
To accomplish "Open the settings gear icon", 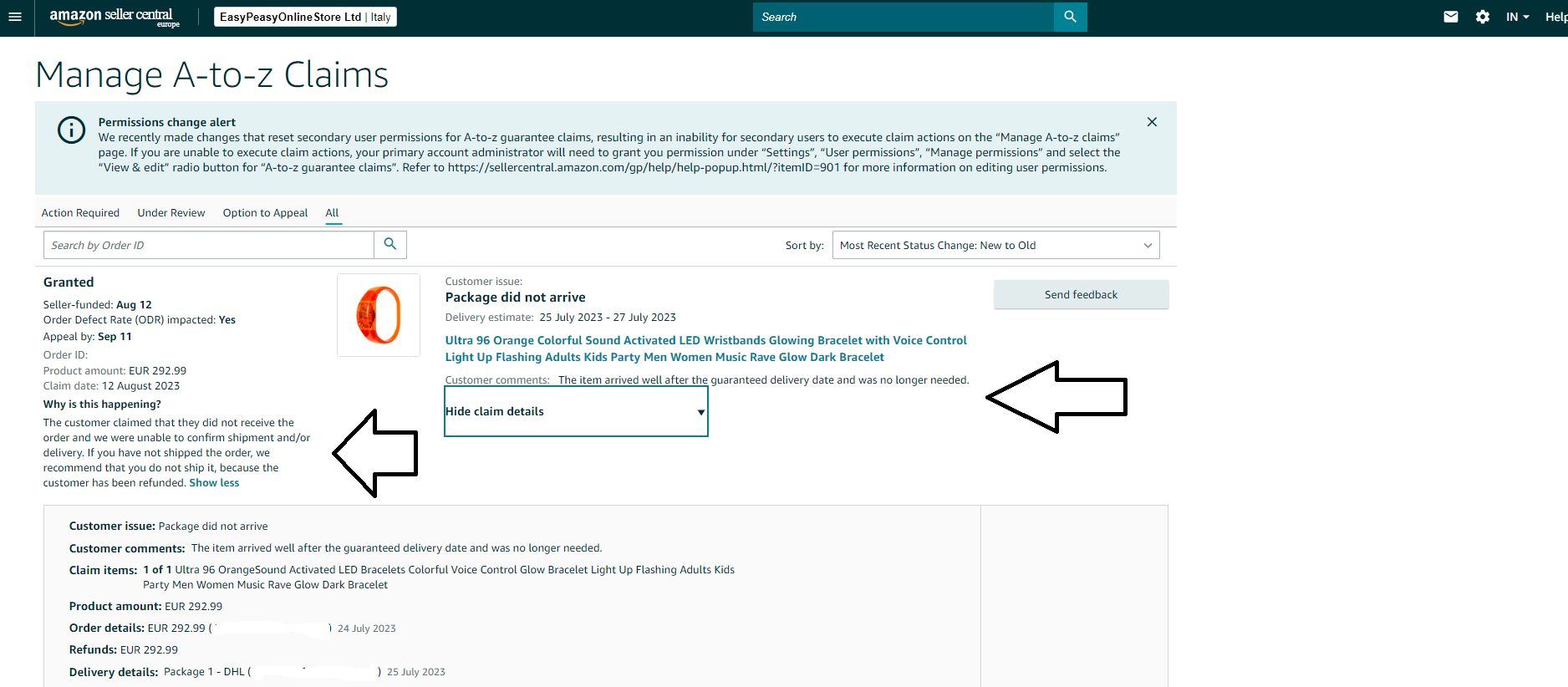I will coord(1483,17).
